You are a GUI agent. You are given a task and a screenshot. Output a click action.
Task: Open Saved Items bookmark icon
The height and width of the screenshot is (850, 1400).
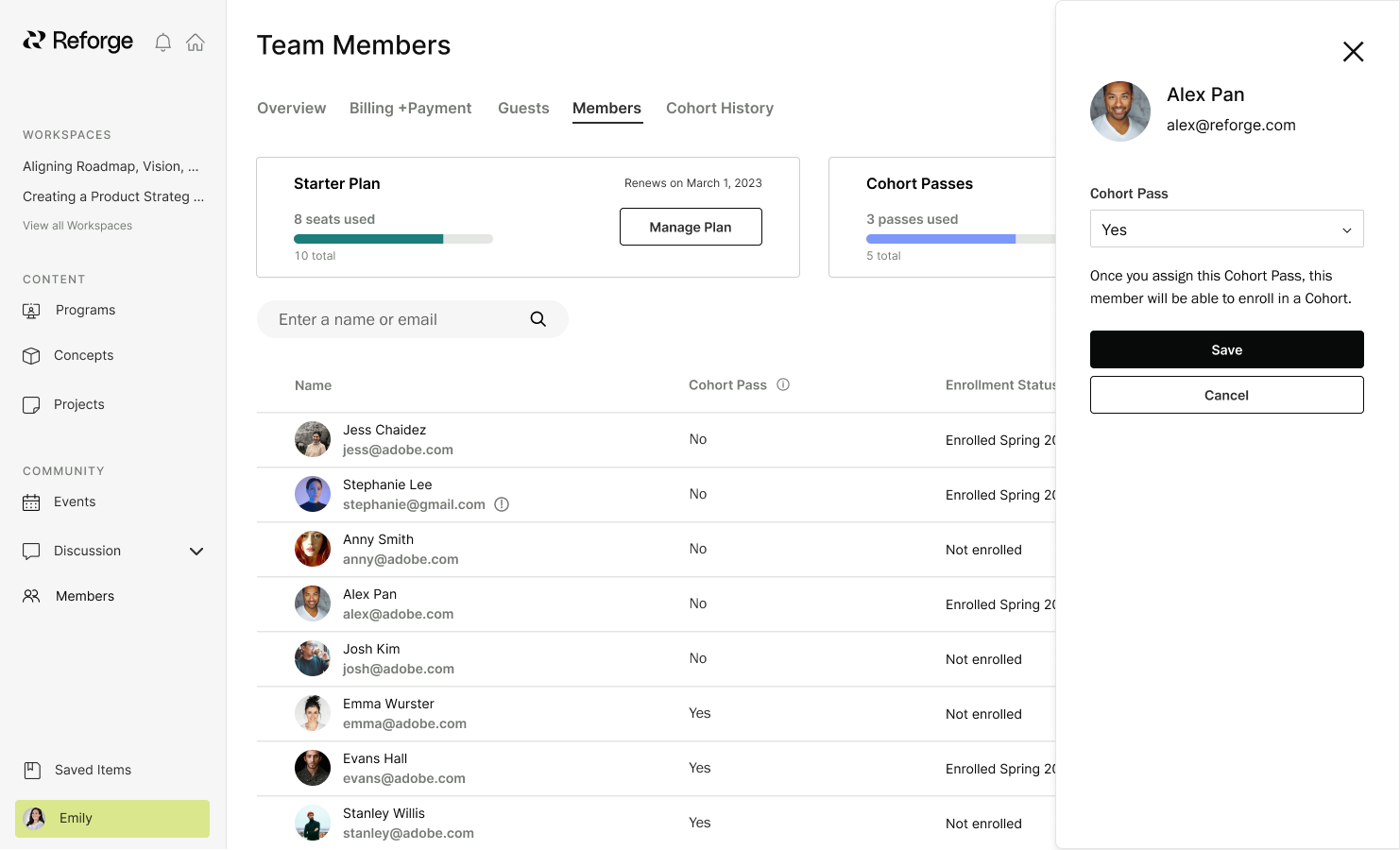[x=32, y=770]
